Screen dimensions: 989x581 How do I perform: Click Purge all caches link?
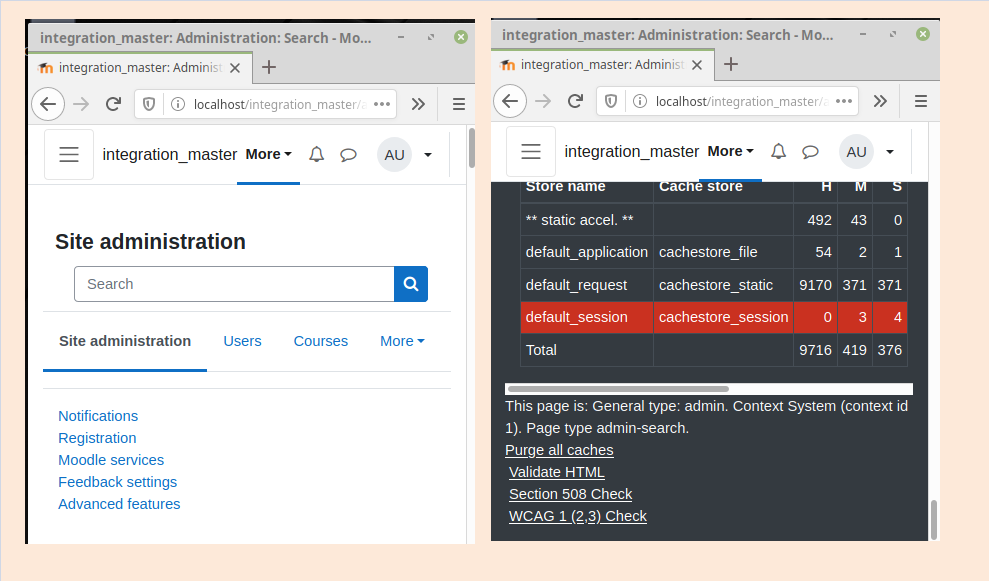(x=559, y=450)
